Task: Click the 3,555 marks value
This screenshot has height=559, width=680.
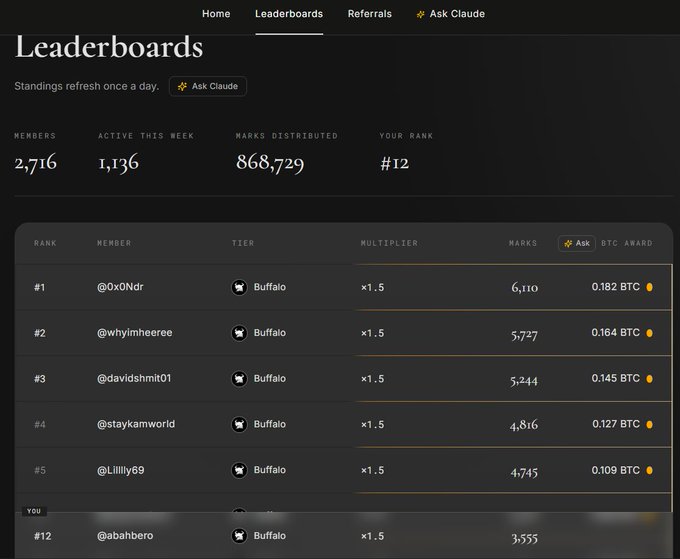Action: click(x=524, y=538)
